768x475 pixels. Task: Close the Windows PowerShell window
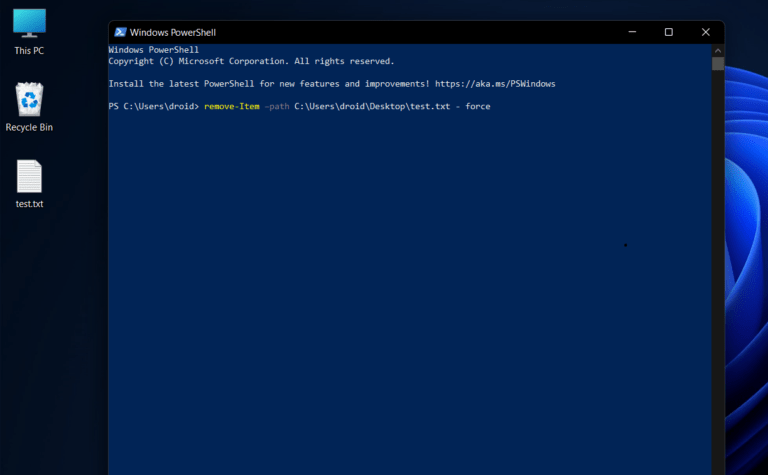(x=705, y=32)
